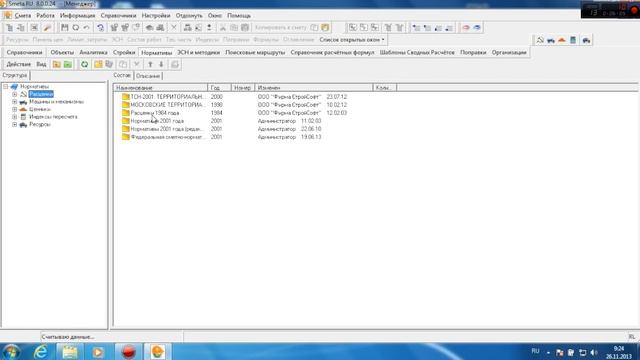The width and height of the screenshot is (640, 360).
Task: Open Windows Explorer folder on the taskbar
Action: click(70, 352)
